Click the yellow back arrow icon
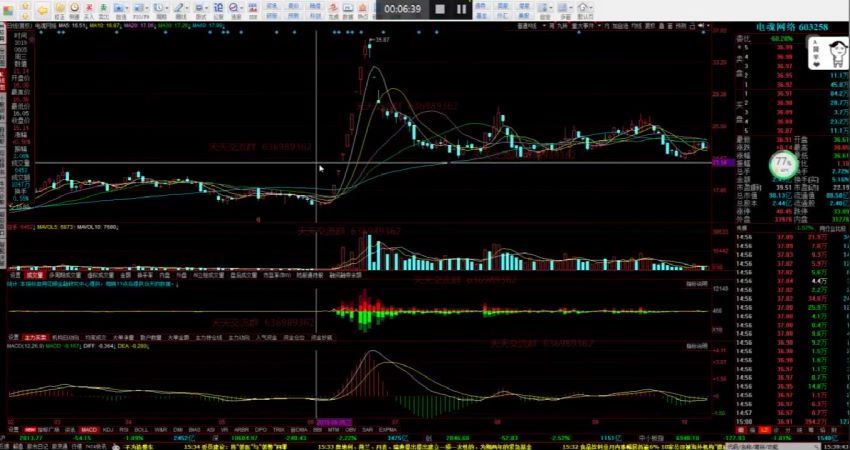 [42, 10]
